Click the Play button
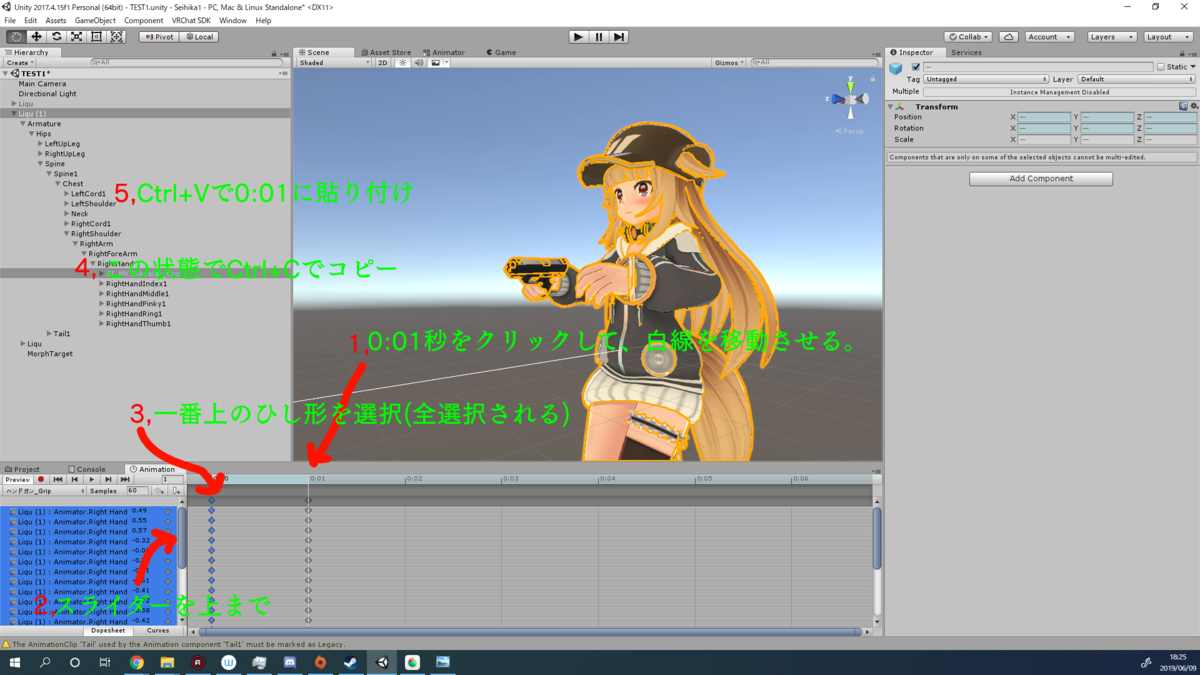The image size is (1200, 675). 578,37
